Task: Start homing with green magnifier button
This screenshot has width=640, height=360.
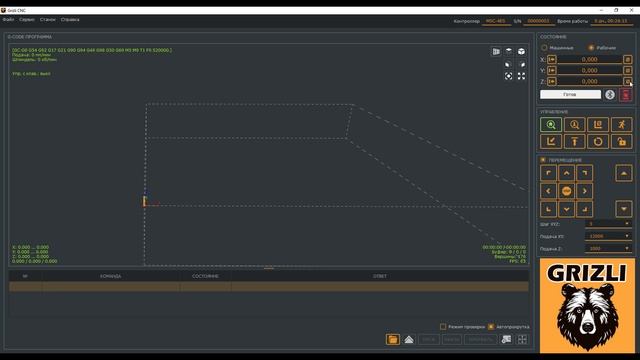Action: pos(551,124)
